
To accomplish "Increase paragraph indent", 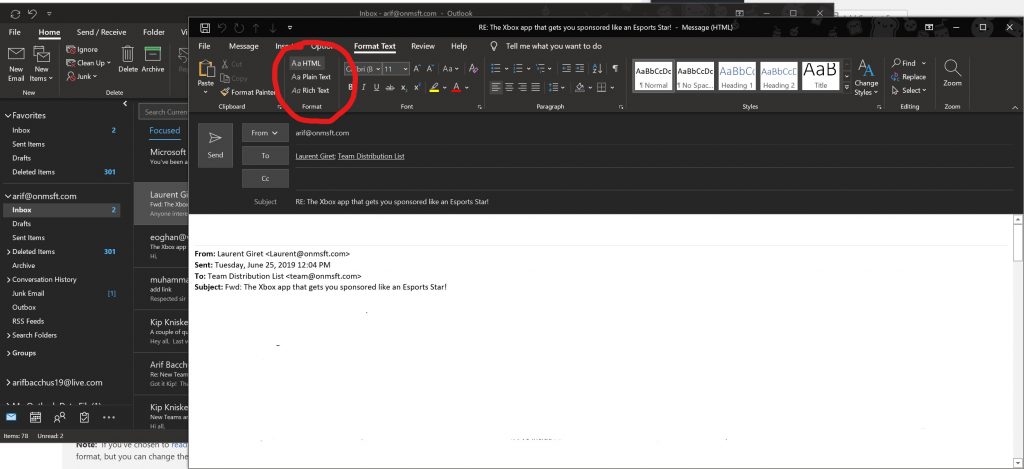I will (579, 69).
